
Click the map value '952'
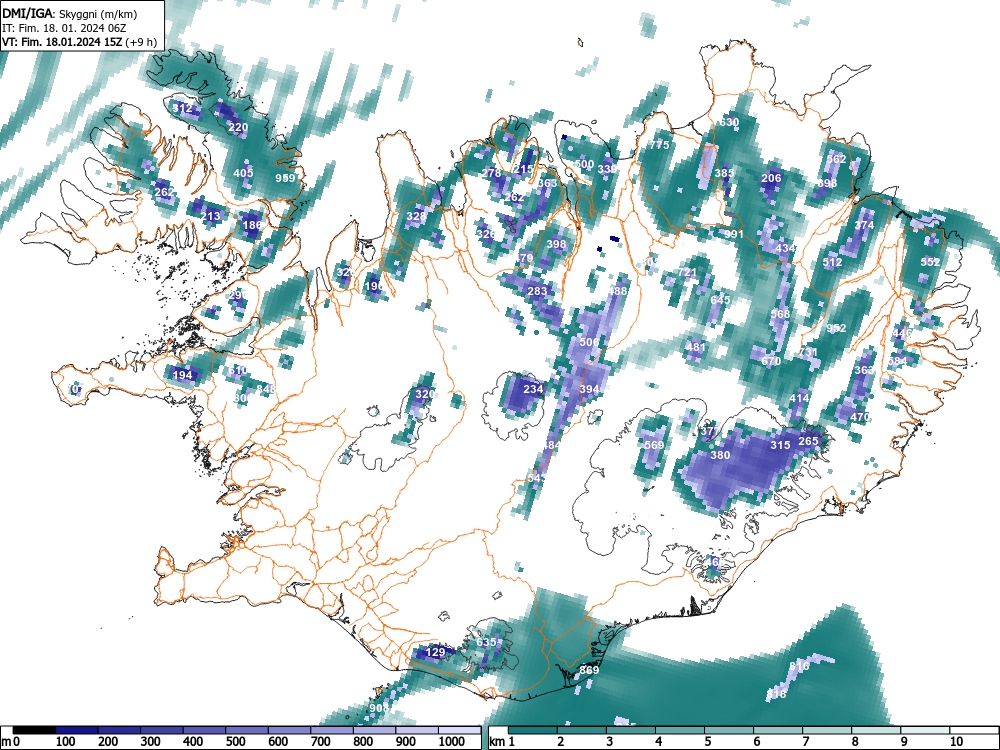click(x=836, y=328)
